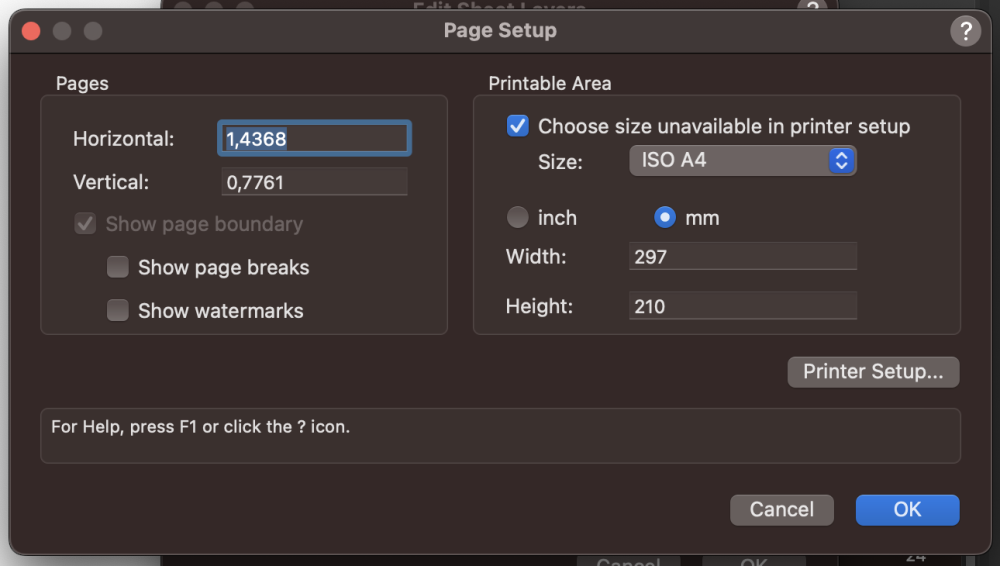Enable Show page breaks

tap(118, 267)
